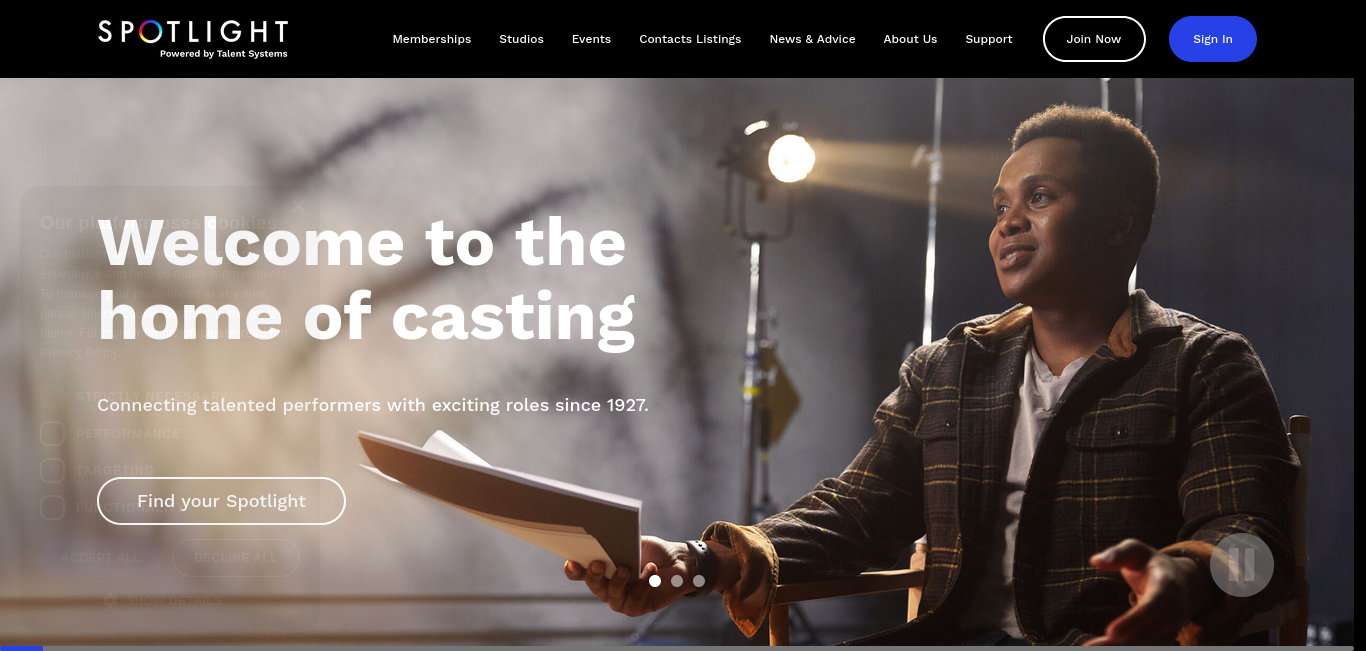Click the Show Details gear icon
Image resolution: width=1366 pixels, height=651 pixels.
(111, 600)
